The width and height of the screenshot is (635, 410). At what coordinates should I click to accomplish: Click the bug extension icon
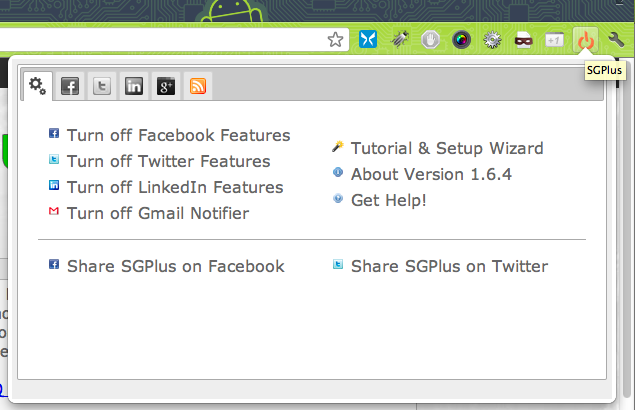[399, 40]
